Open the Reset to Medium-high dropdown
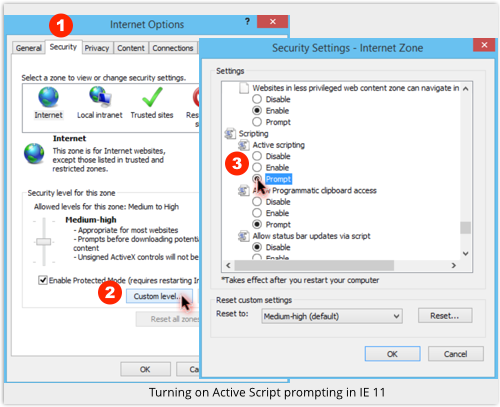Image resolution: width=500 pixels, height=407 pixels. pyautogui.click(x=332, y=316)
